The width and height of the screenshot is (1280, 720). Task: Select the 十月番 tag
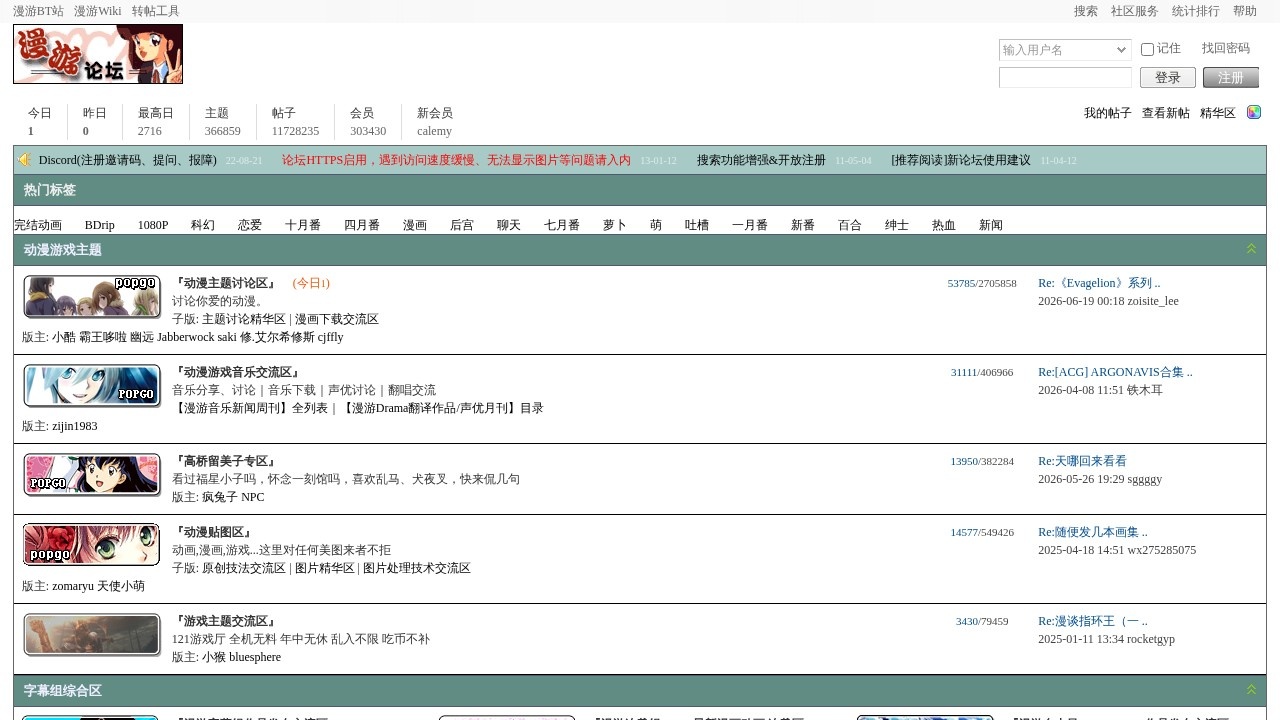303,225
